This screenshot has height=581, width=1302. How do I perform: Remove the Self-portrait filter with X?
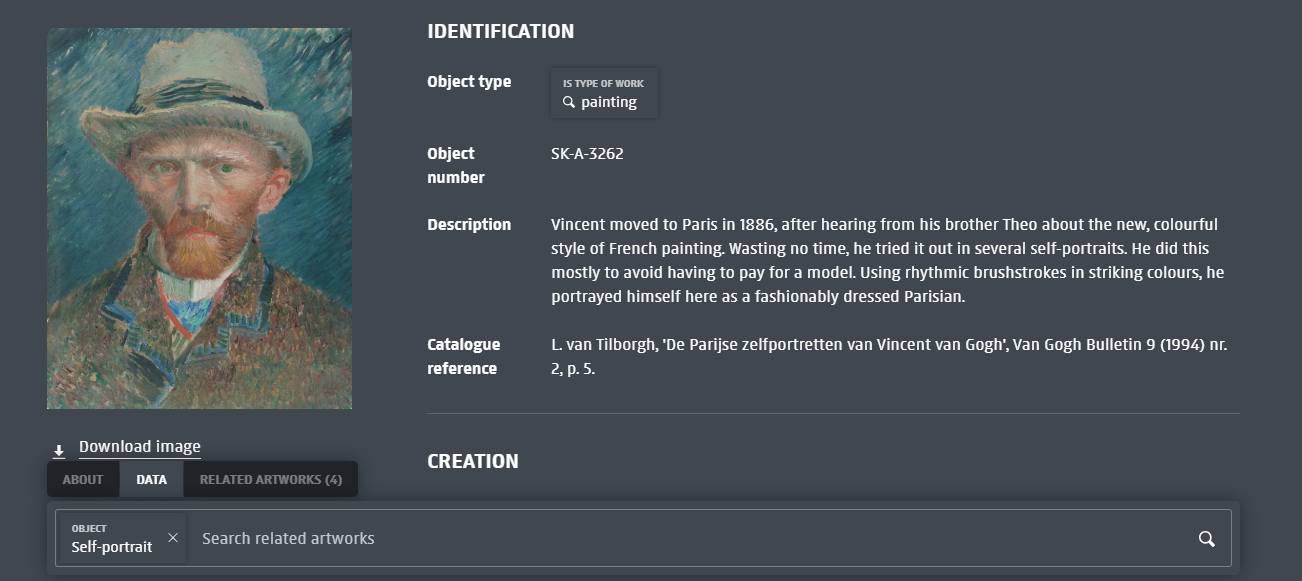point(173,538)
